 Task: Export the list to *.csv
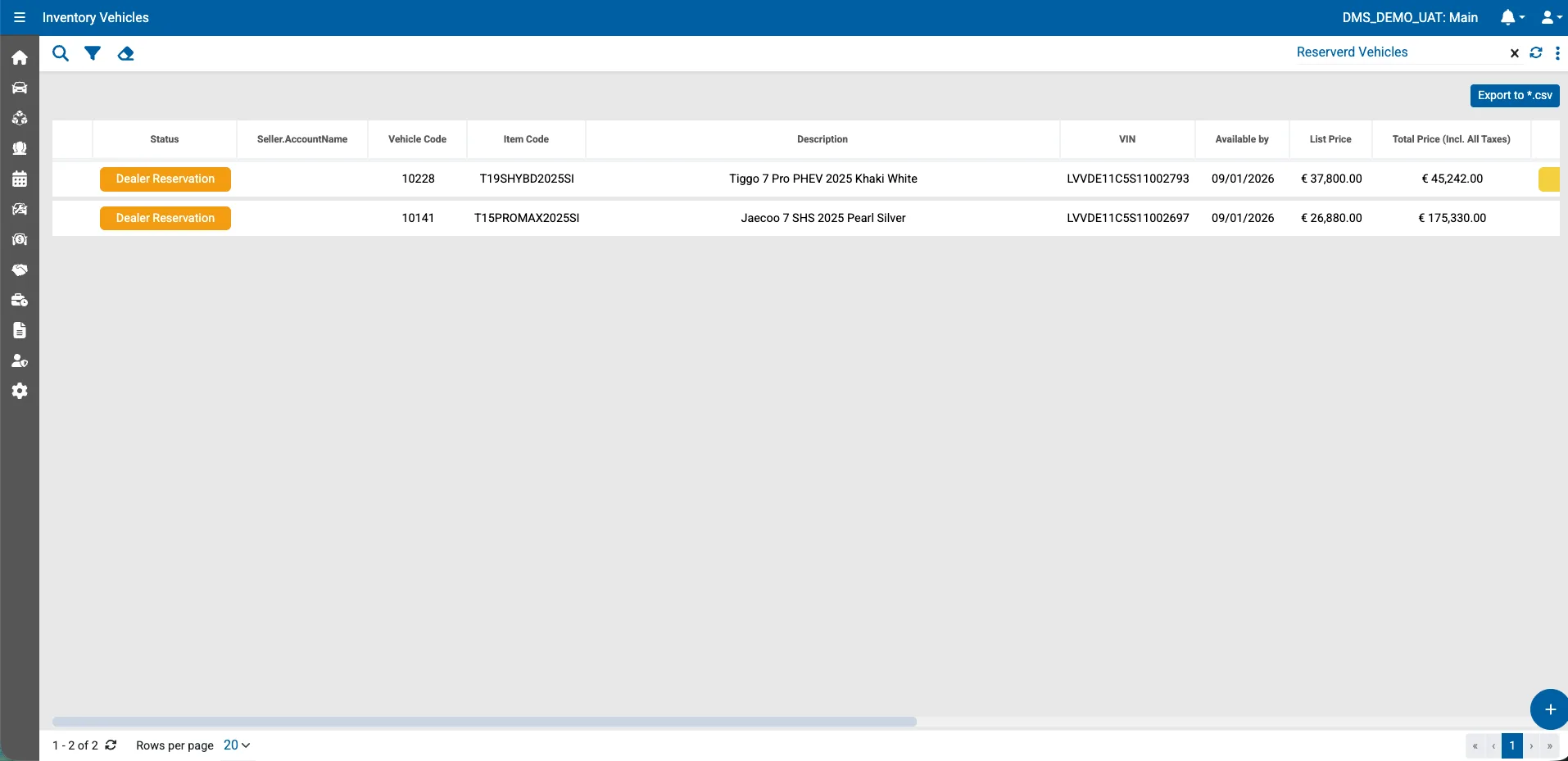(x=1515, y=95)
